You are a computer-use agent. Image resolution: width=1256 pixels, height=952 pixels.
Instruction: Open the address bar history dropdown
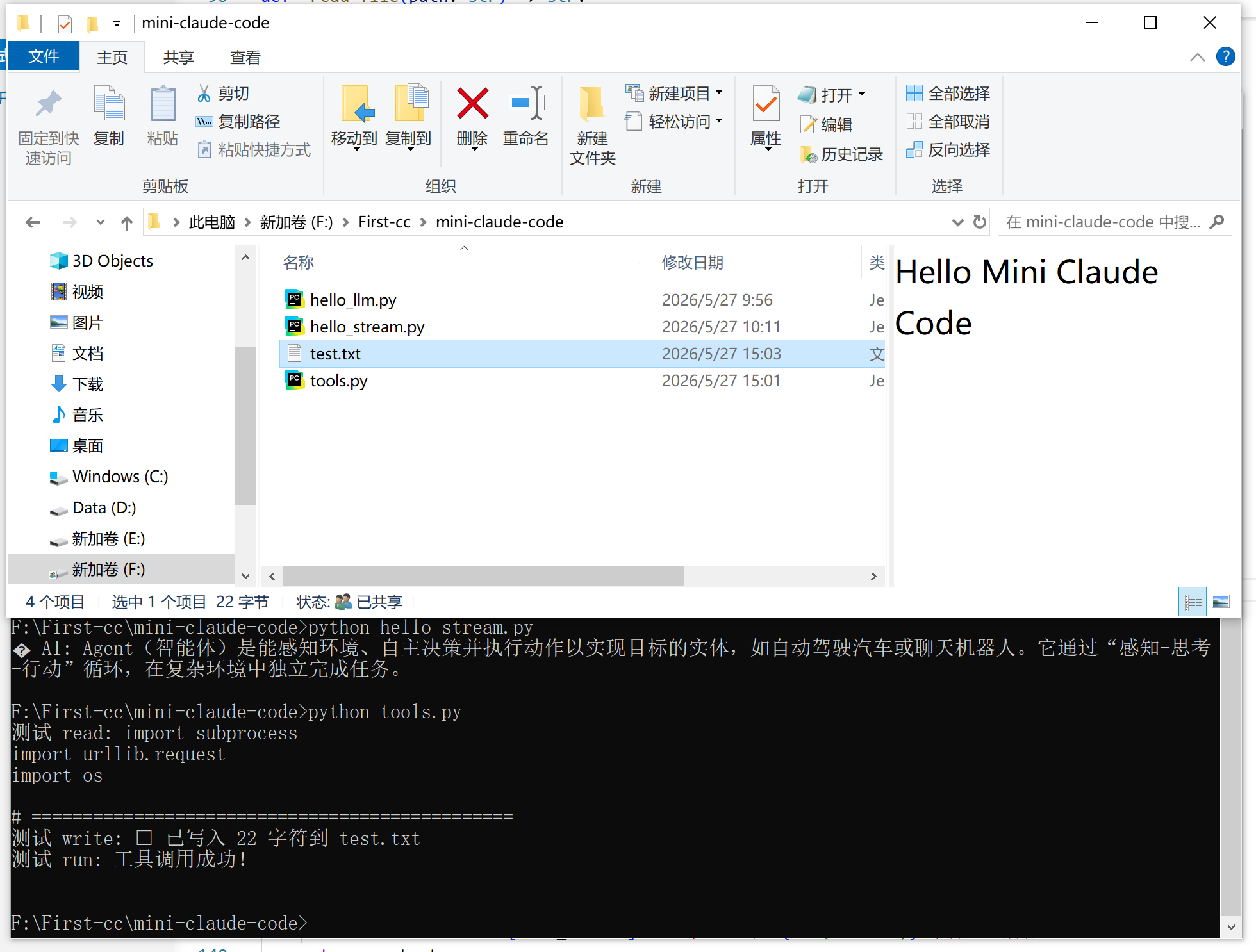(957, 222)
